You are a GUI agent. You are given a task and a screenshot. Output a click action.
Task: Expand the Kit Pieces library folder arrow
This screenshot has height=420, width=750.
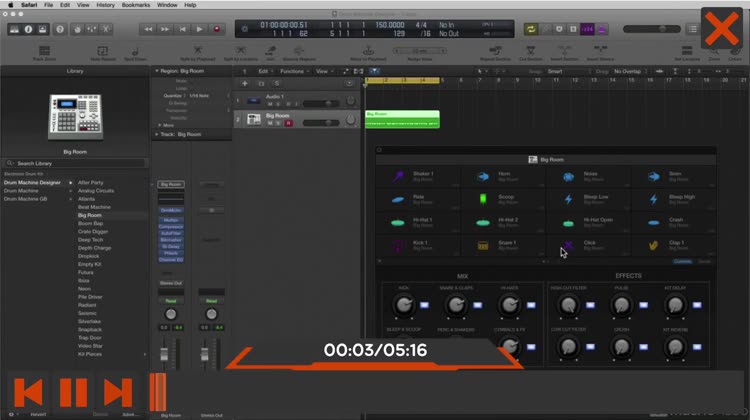pyautogui.click(x=144, y=354)
